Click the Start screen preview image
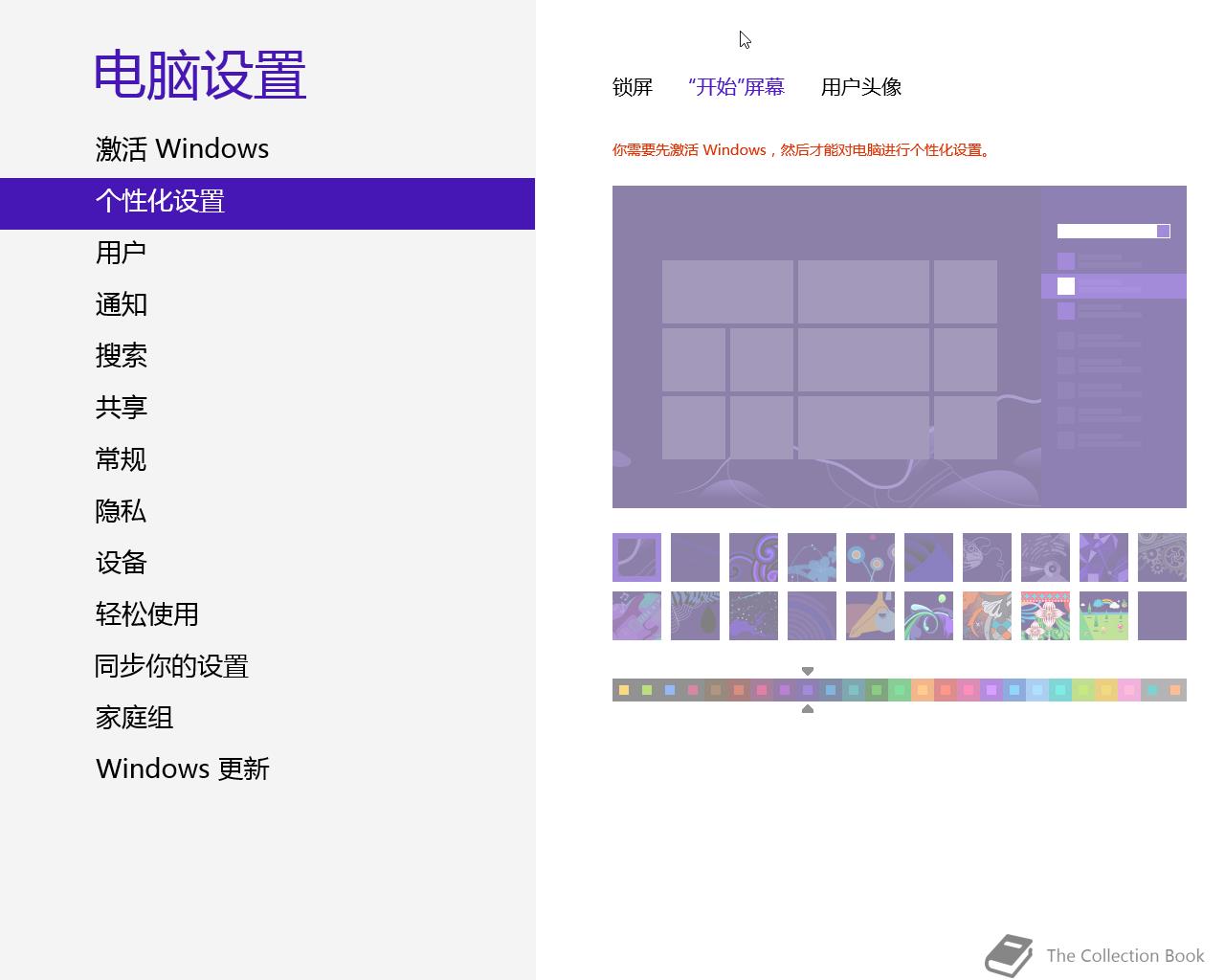Viewport: 1225px width, 980px height. [x=900, y=346]
